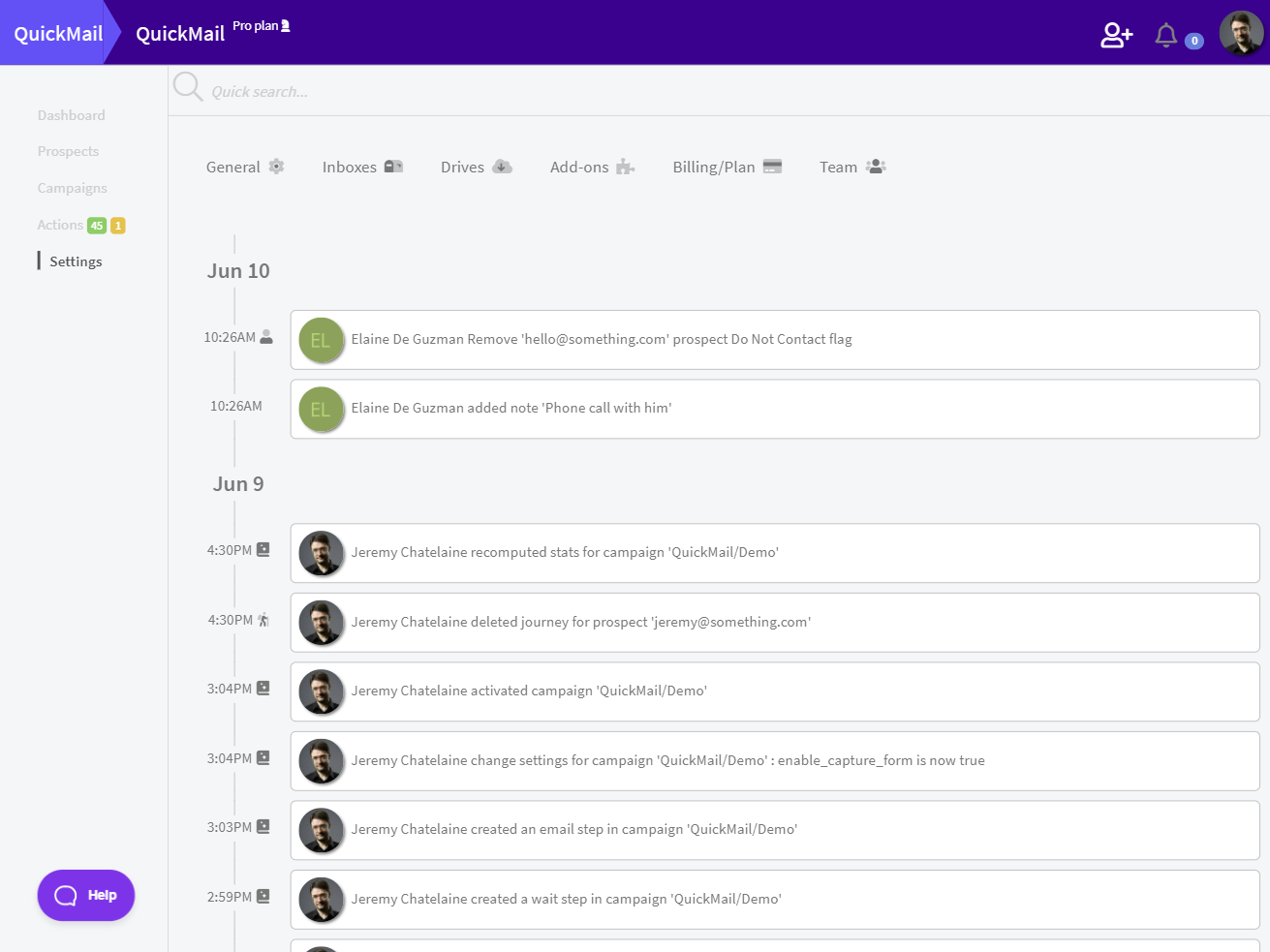Click the Team users icon
The image size is (1270, 952).
[x=876, y=167]
